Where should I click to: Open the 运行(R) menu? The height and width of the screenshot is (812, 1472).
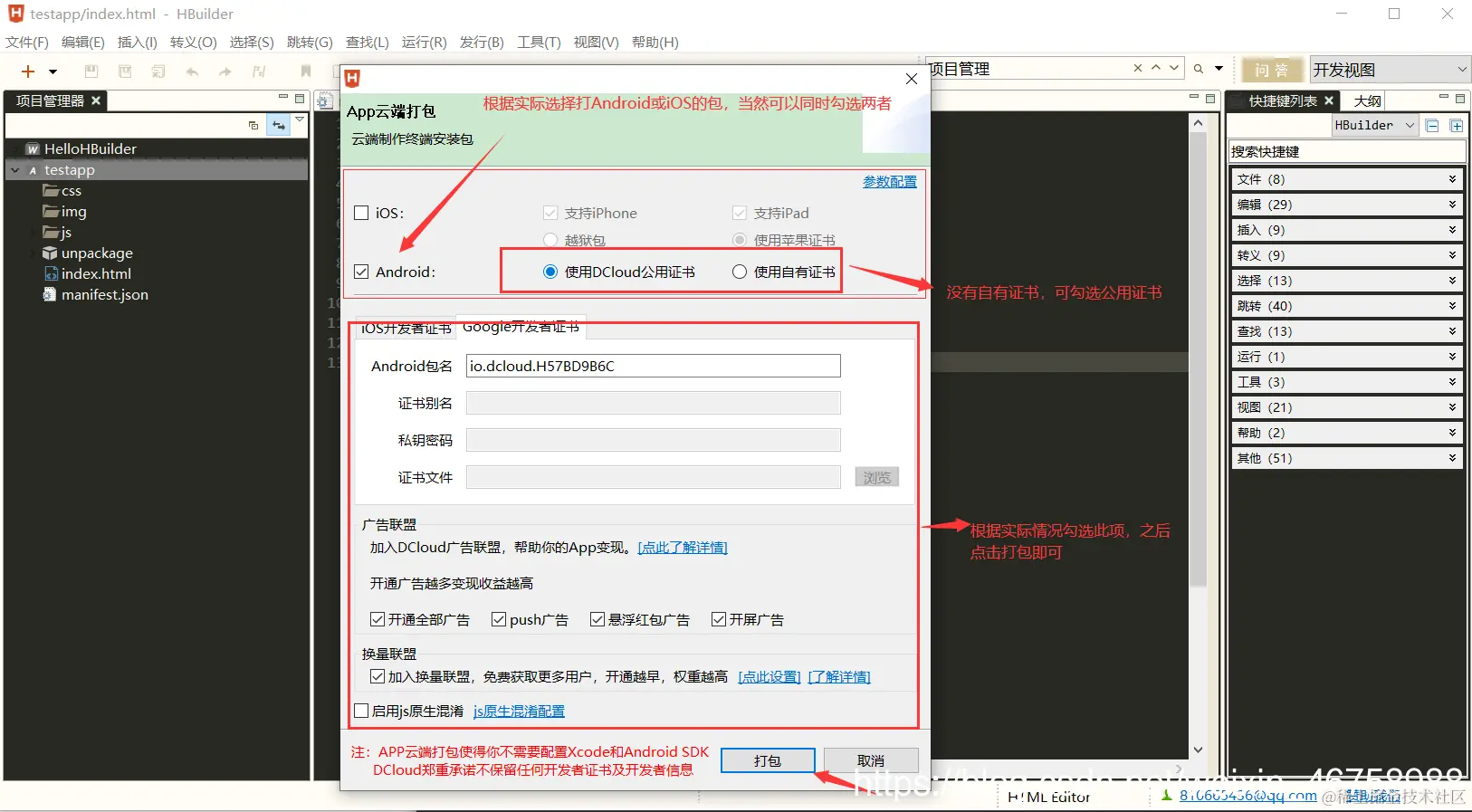pyautogui.click(x=425, y=43)
